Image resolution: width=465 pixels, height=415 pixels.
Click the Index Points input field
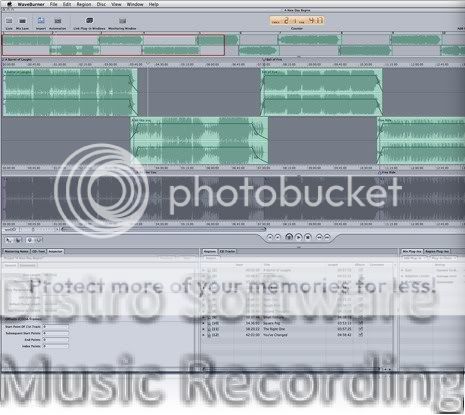point(55,346)
